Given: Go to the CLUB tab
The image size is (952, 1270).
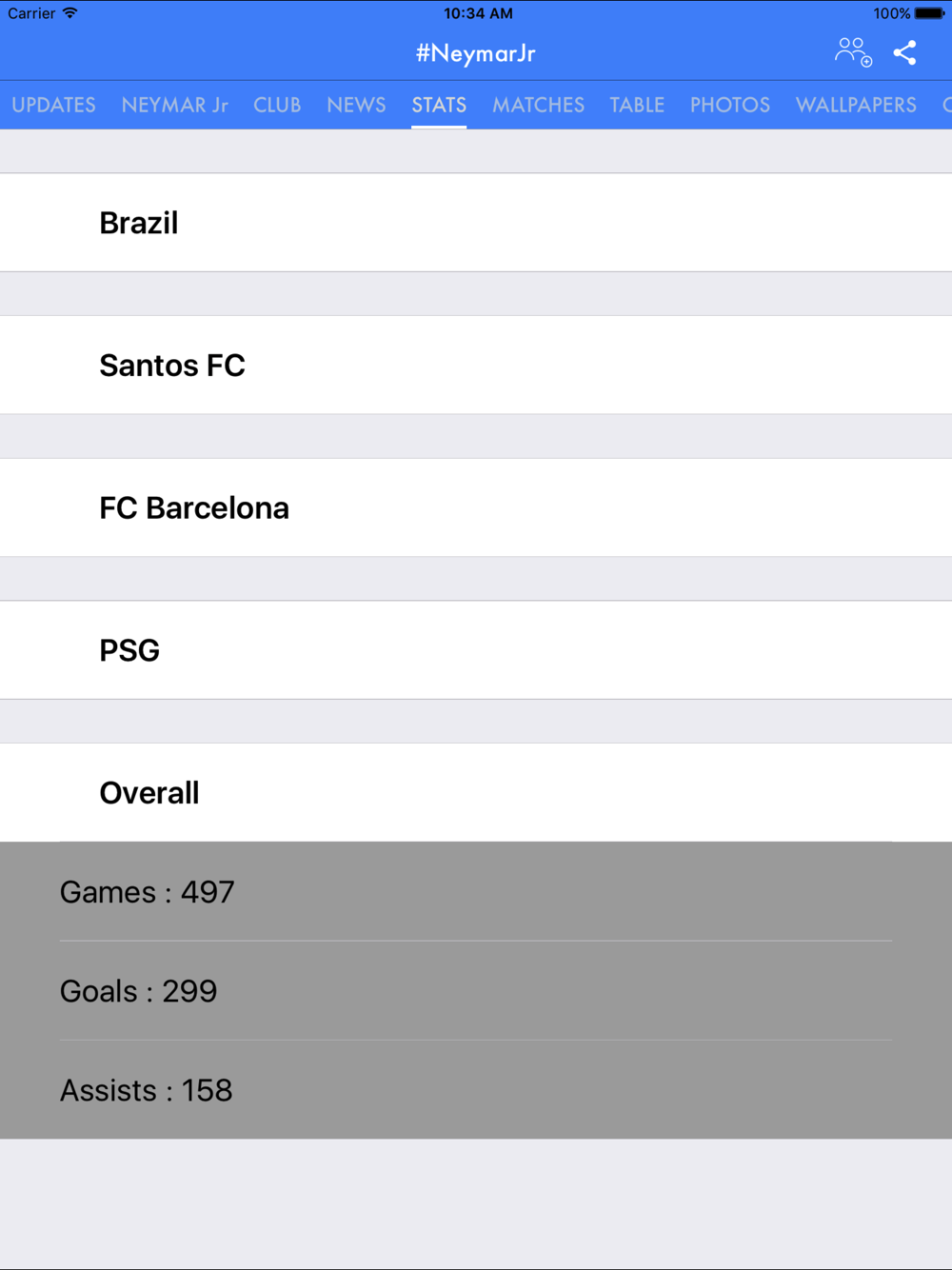Looking at the screenshot, I should (277, 105).
